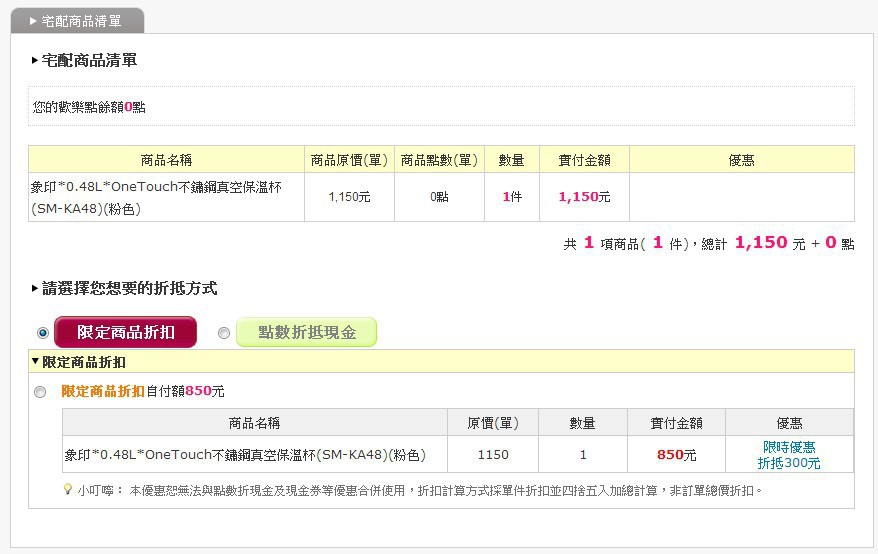Click the arrow icon in 宅配商品清單 tab
The width and height of the screenshot is (878, 554).
click(33, 21)
